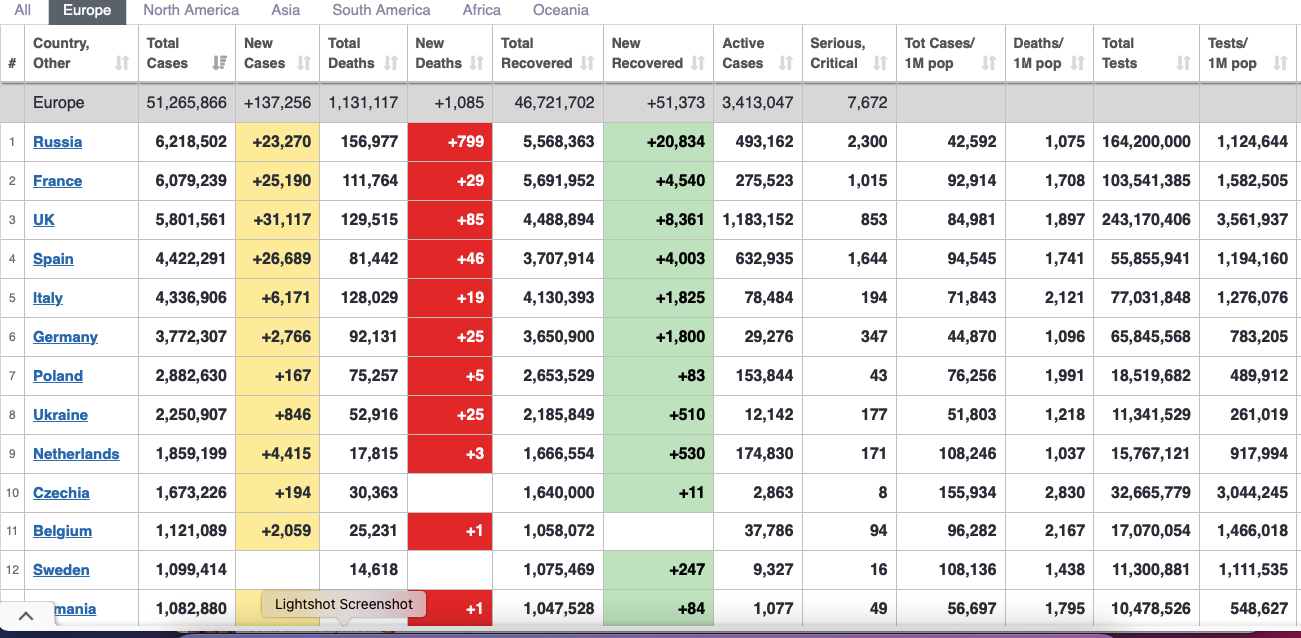Open the France country link

pos(58,181)
